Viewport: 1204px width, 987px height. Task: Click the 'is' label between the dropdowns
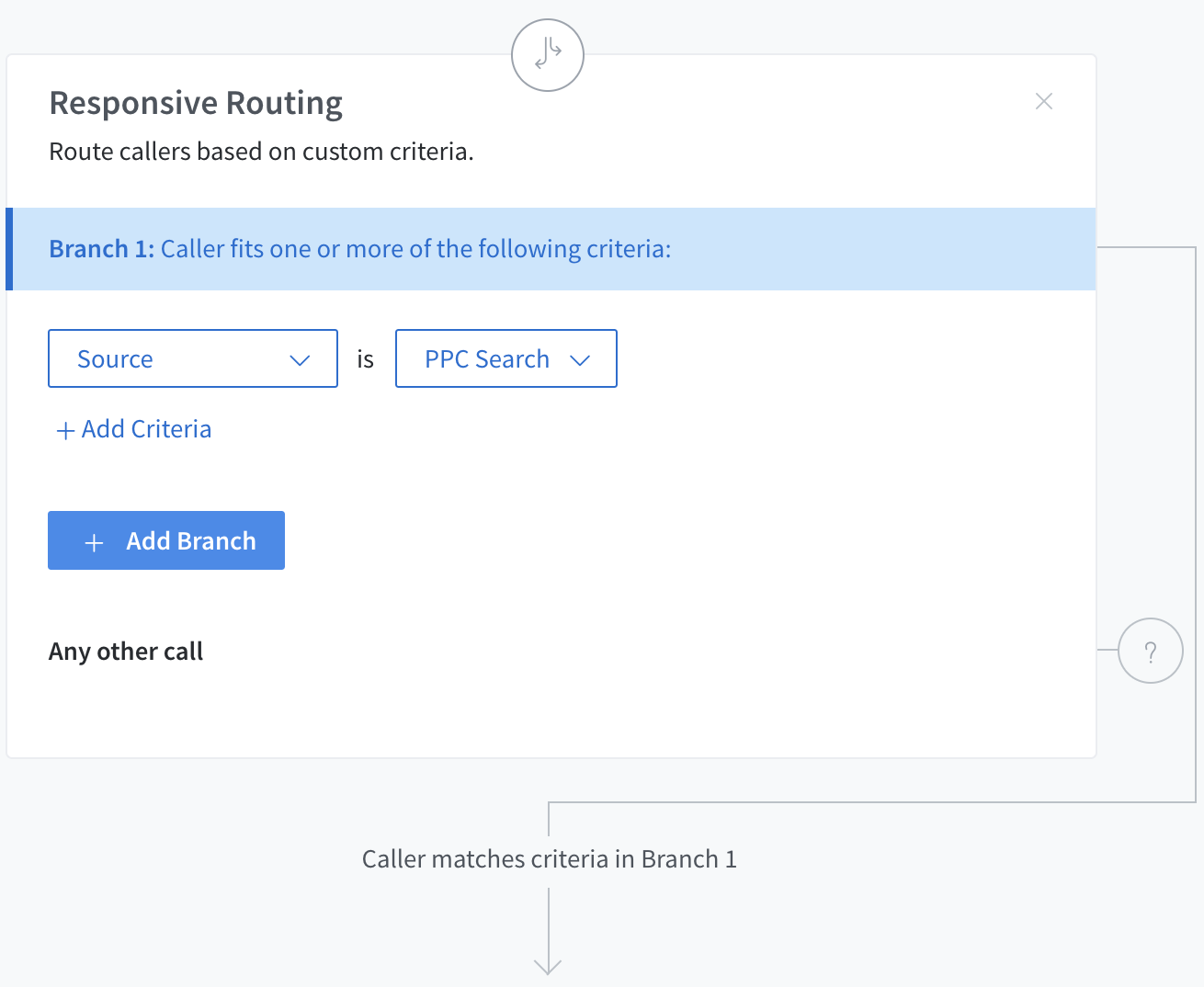point(364,358)
